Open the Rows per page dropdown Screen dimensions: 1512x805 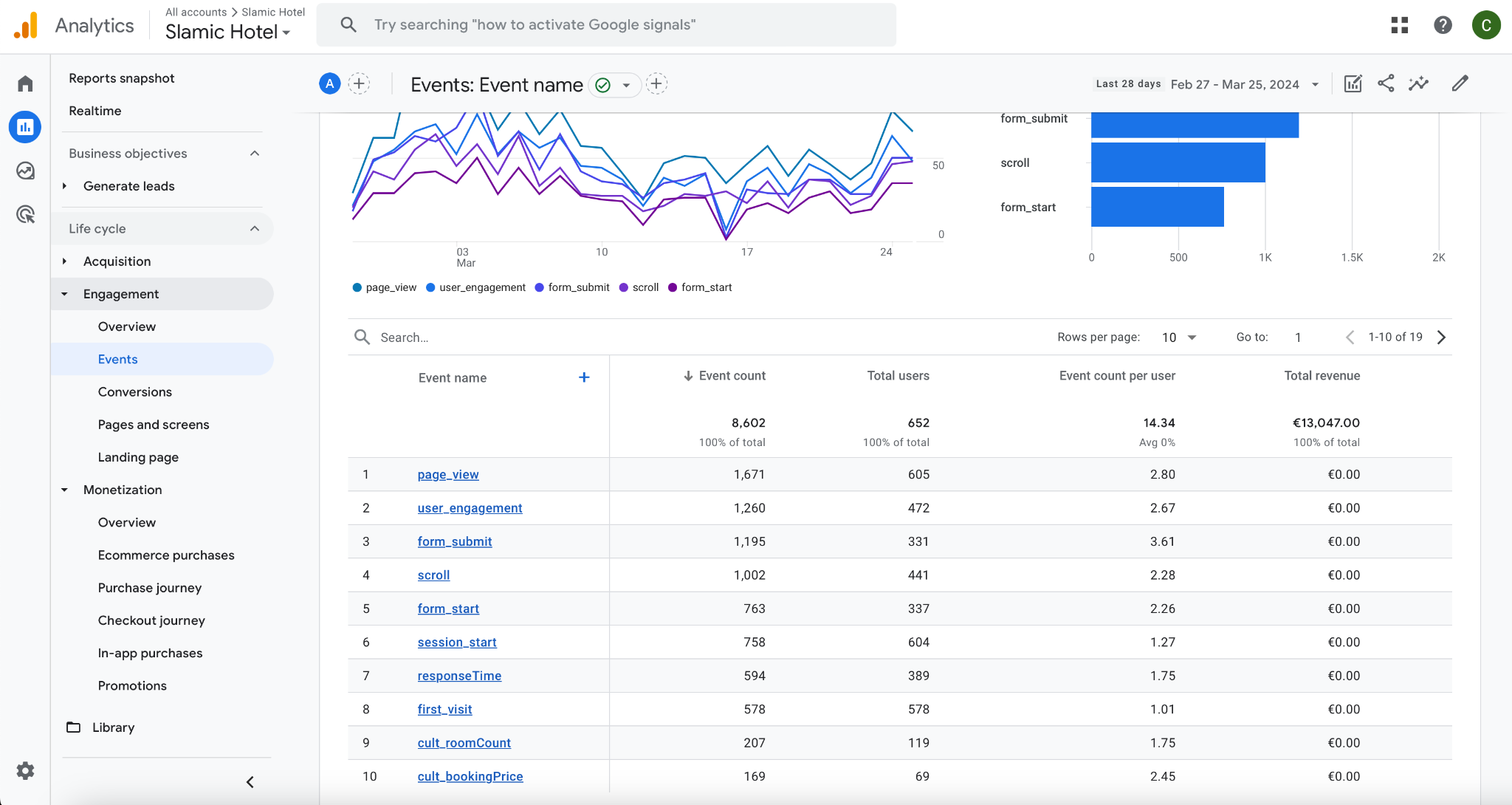pos(1178,338)
